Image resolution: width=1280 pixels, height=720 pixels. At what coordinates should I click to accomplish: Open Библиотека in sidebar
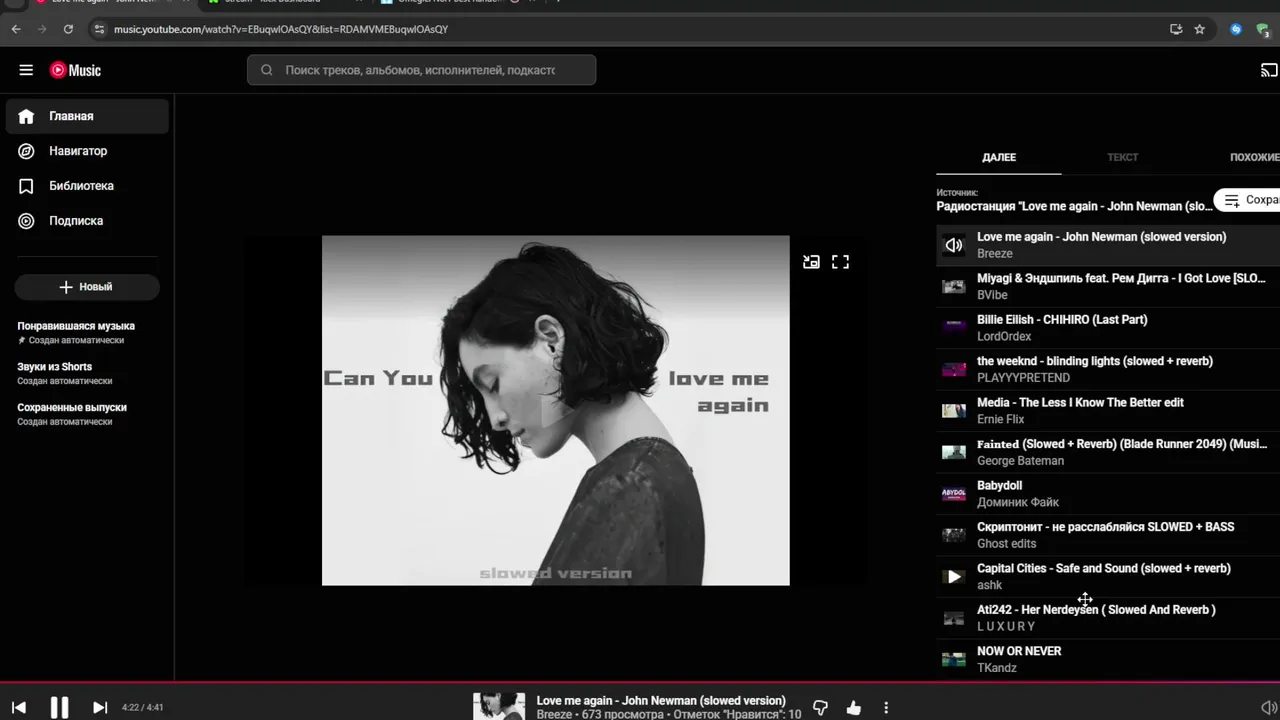coord(87,186)
